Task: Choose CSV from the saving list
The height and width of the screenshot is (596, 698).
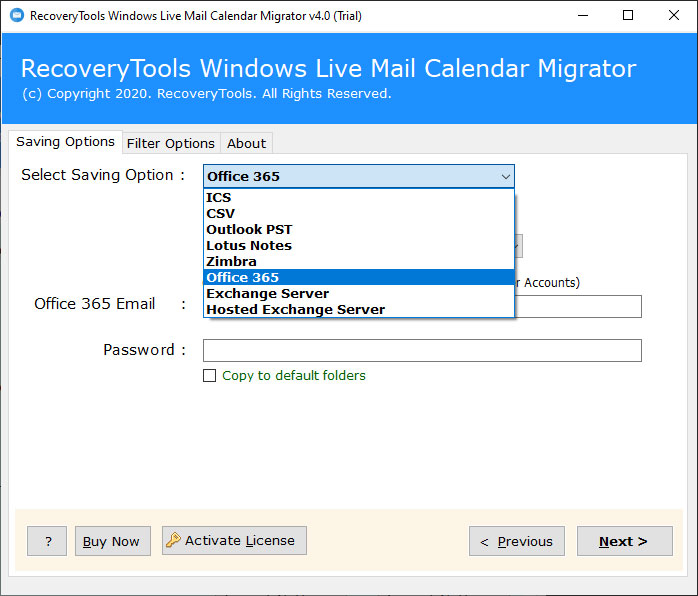Action: pos(359,214)
